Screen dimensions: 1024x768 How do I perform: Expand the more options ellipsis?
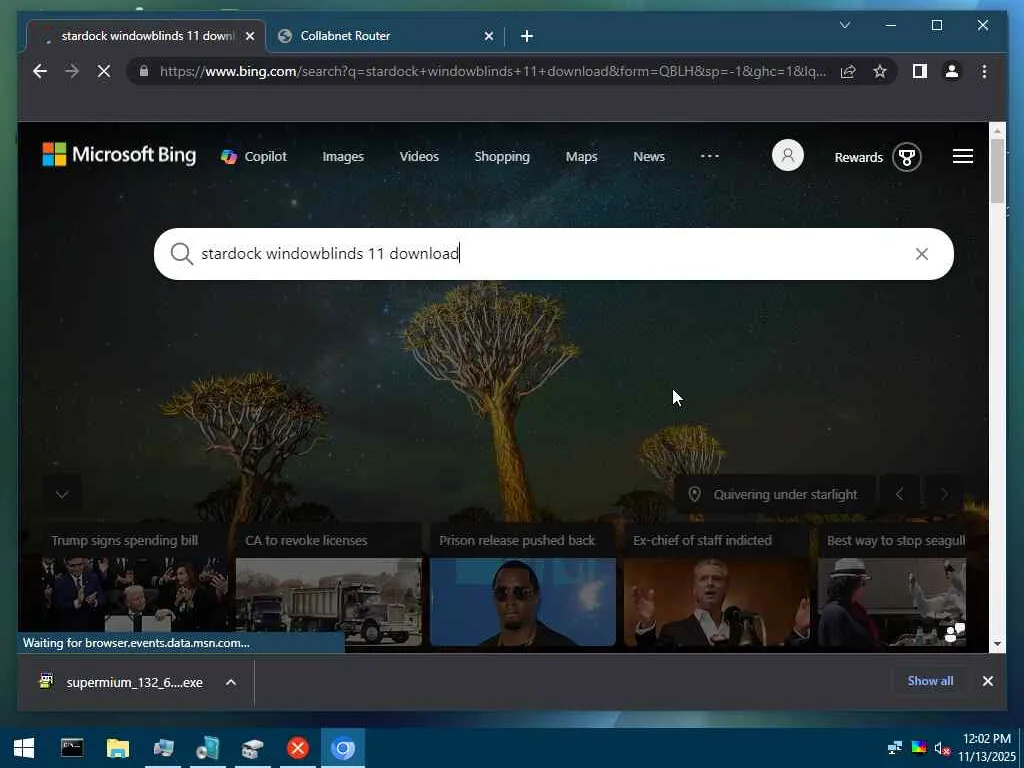(x=710, y=156)
